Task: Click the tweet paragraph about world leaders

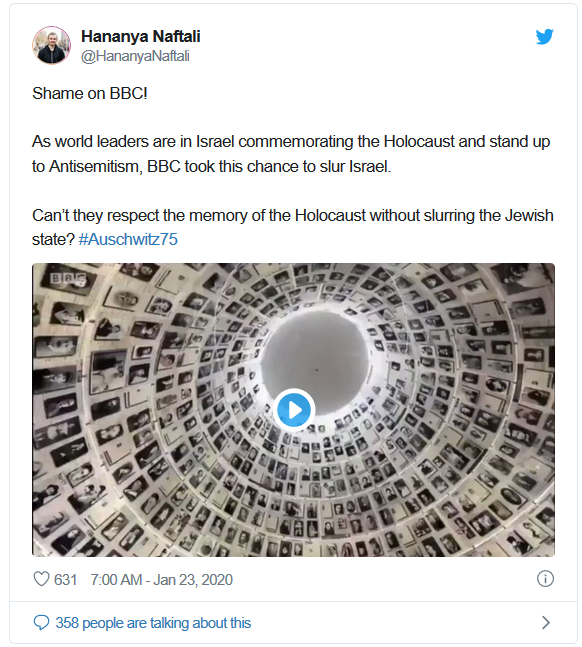Action: coord(291,154)
